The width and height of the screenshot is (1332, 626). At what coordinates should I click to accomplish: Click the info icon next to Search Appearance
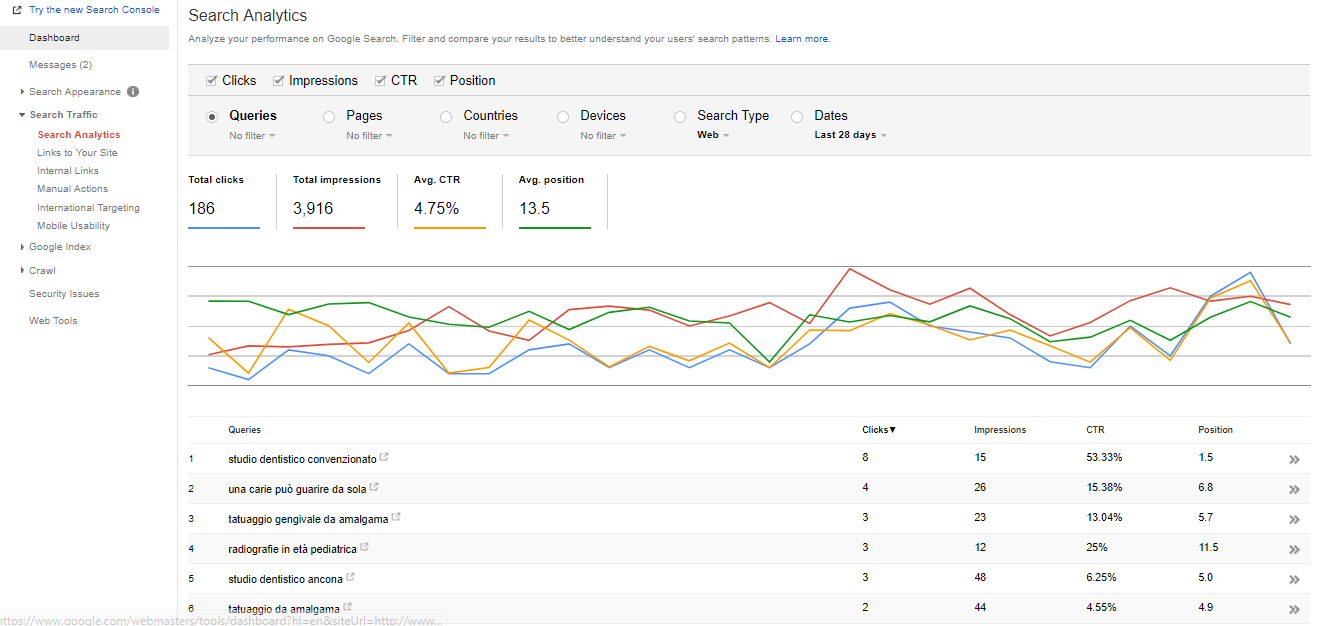tap(133, 92)
